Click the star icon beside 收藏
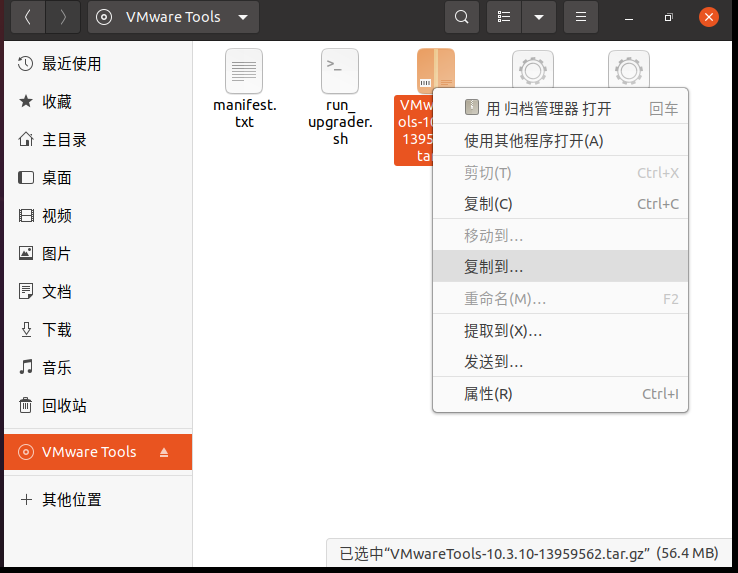This screenshot has height=573, width=738. point(25,101)
